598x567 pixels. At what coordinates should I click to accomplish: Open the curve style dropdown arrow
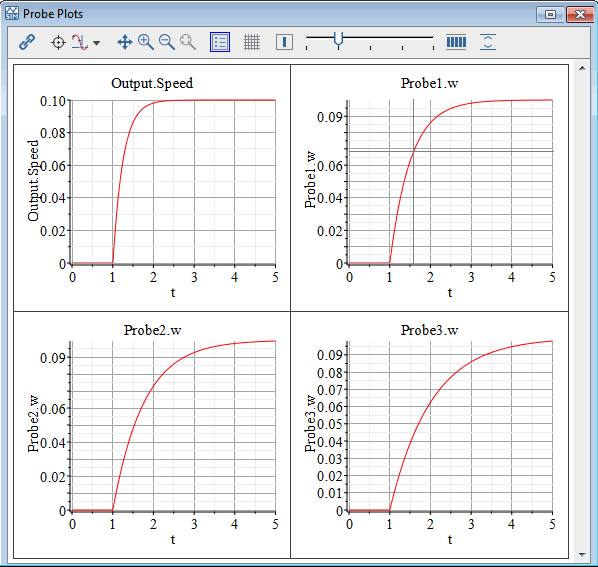tap(97, 43)
